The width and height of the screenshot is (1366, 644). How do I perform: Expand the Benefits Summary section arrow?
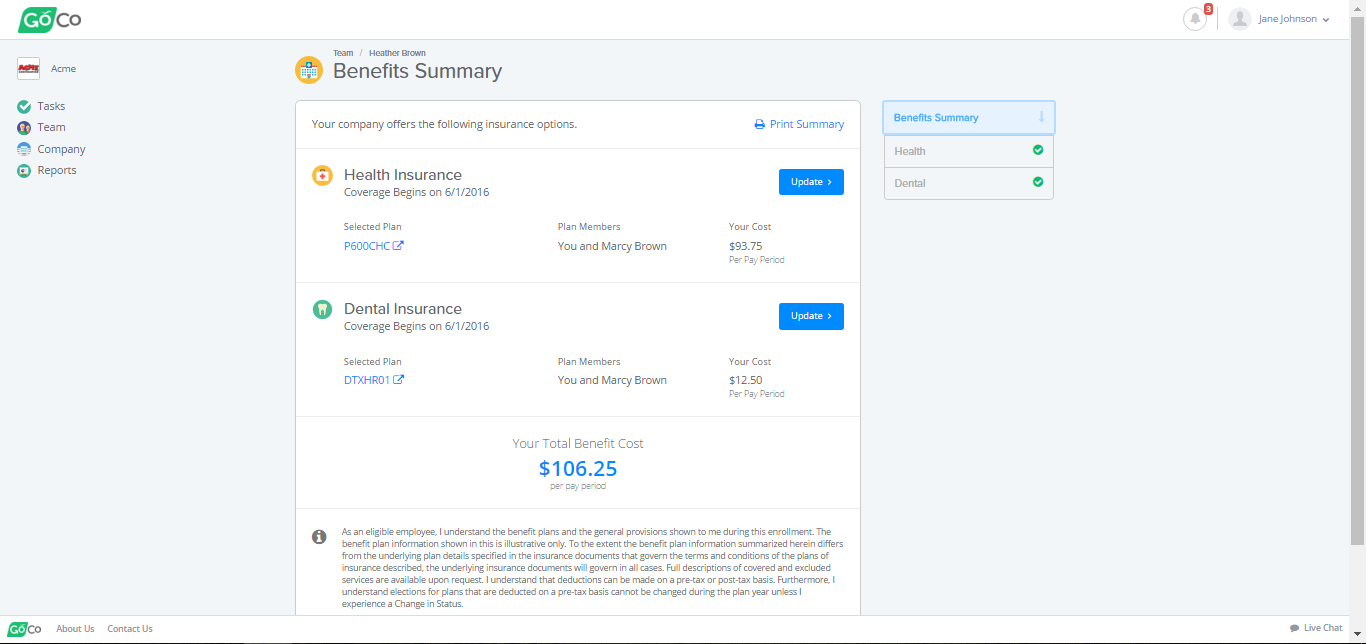click(1041, 117)
